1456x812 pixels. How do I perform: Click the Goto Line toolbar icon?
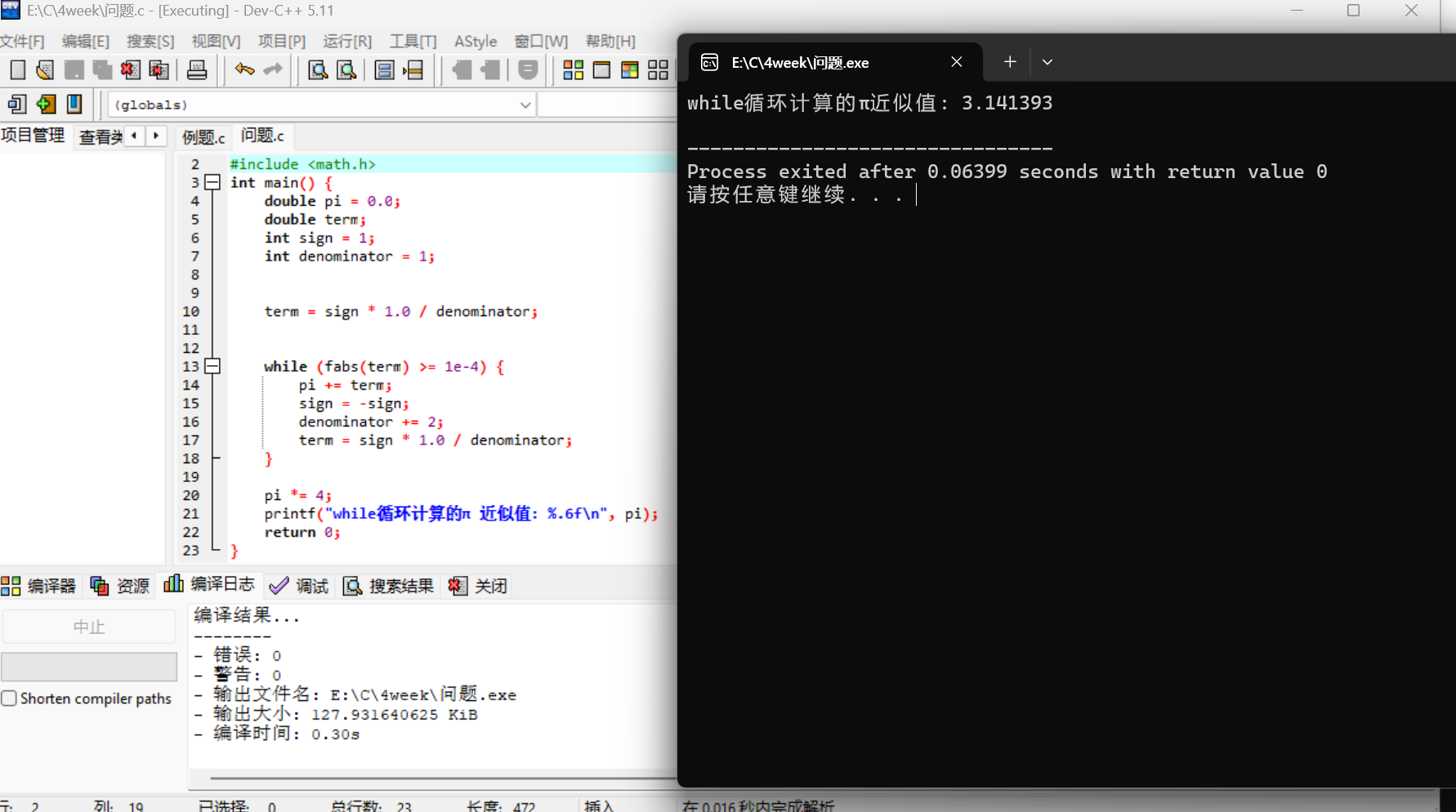coord(413,70)
